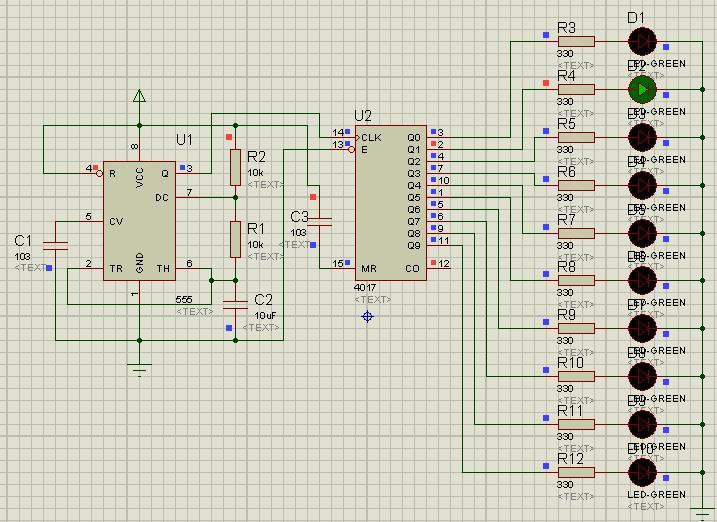This screenshot has height=522, width=717.
Task: Click the D1 reference label
Action: (636, 18)
